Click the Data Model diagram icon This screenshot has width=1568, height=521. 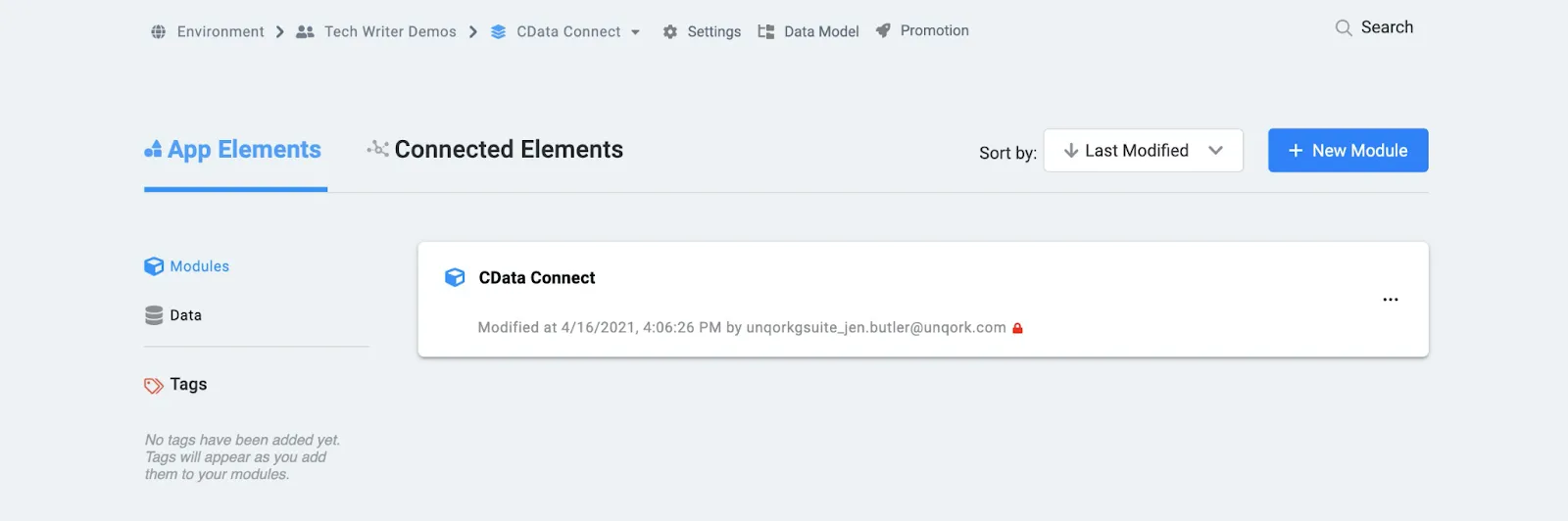click(766, 31)
